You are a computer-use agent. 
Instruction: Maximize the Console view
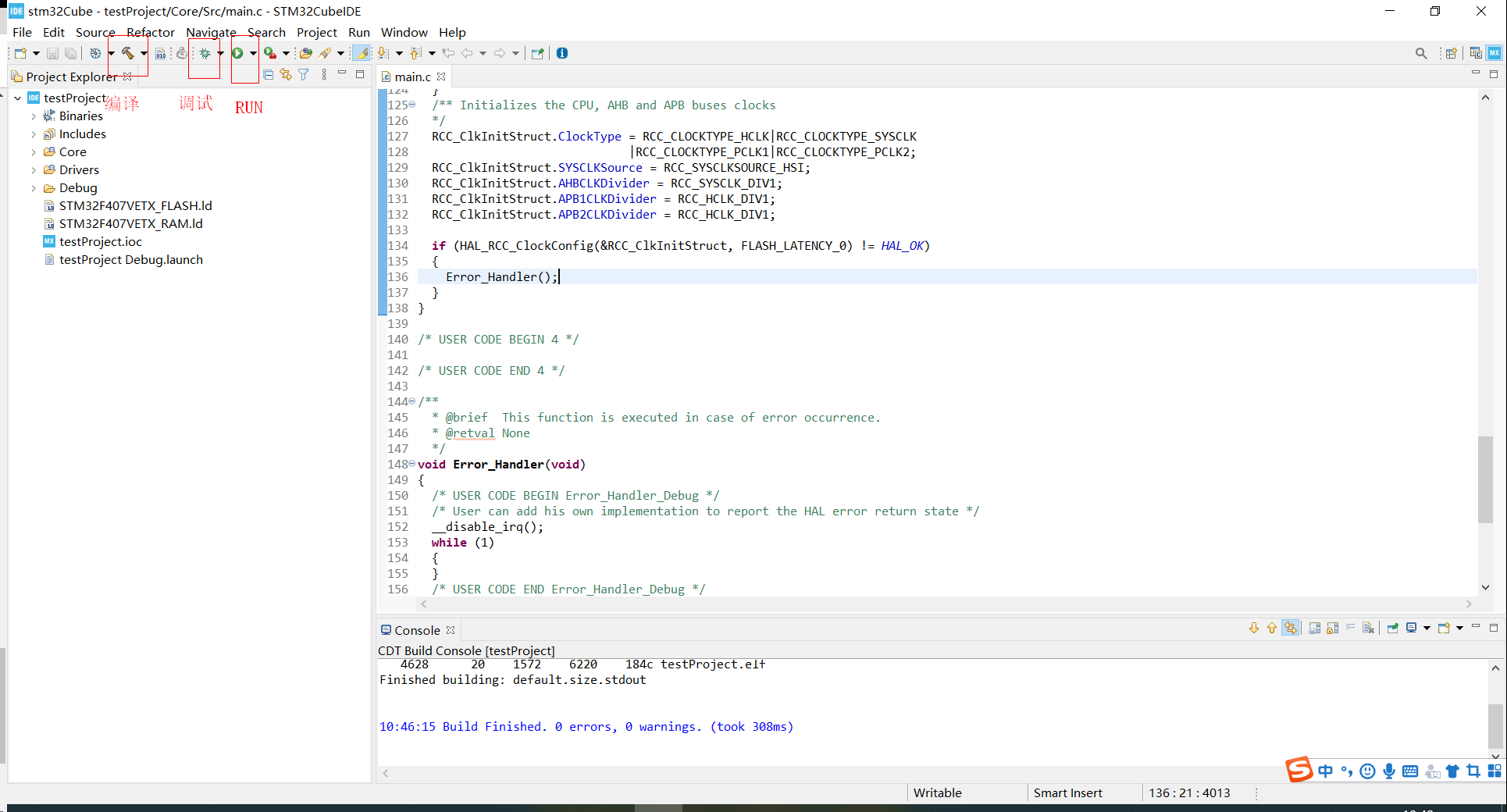(x=1495, y=627)
